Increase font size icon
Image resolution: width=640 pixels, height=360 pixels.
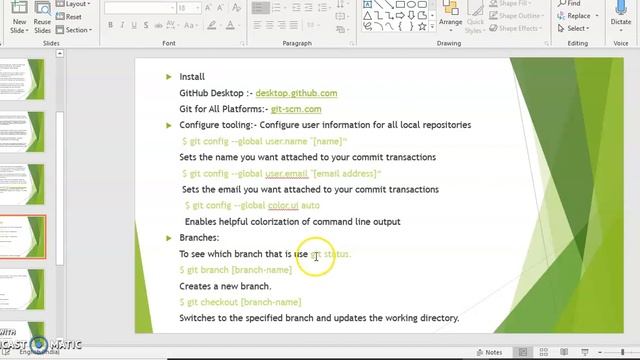[209, 8]
